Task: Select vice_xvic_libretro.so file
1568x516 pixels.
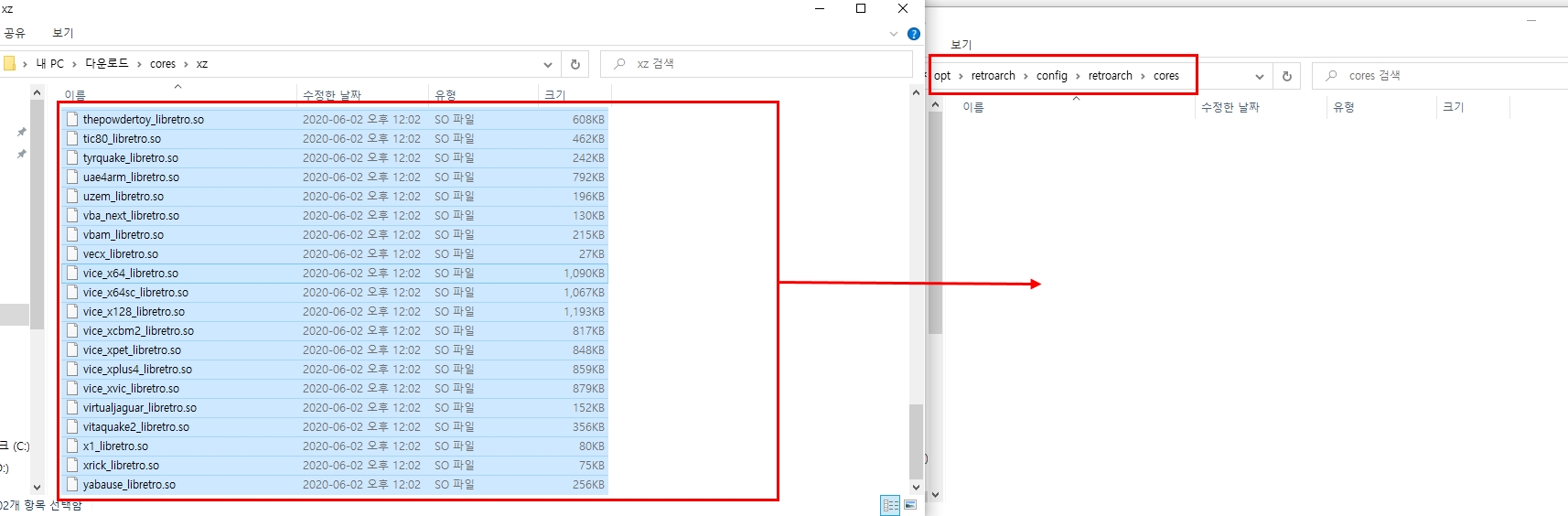Action: (x=335, y=389)
